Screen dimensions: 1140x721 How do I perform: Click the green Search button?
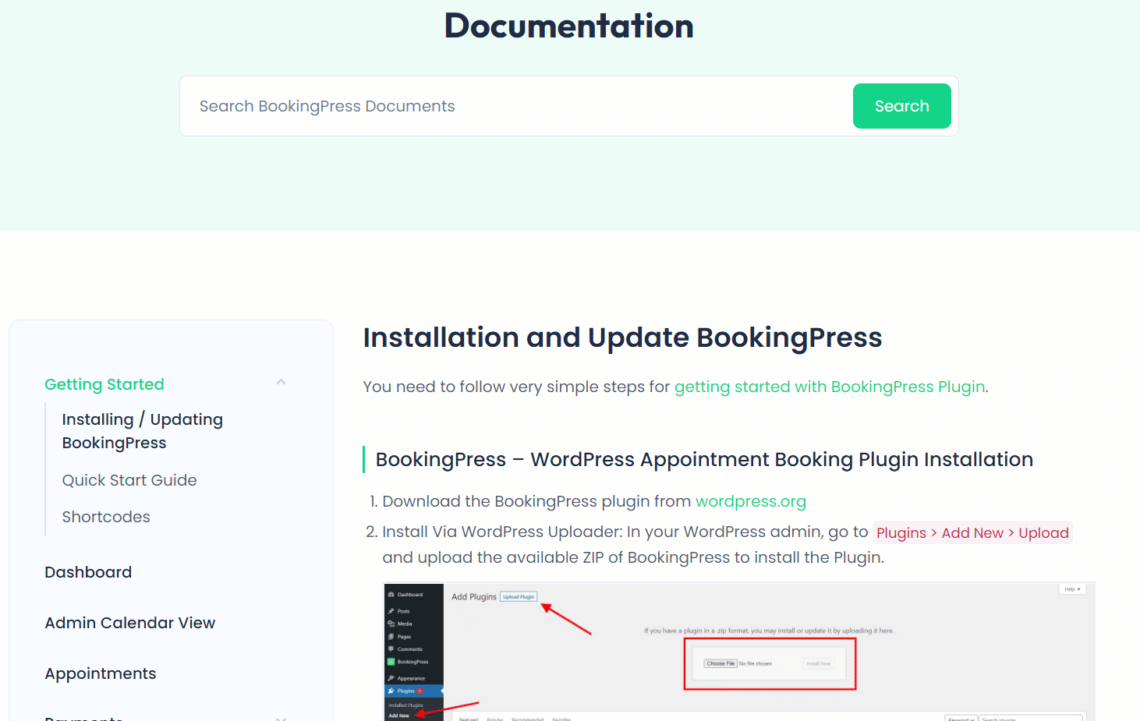click(901, 105)
